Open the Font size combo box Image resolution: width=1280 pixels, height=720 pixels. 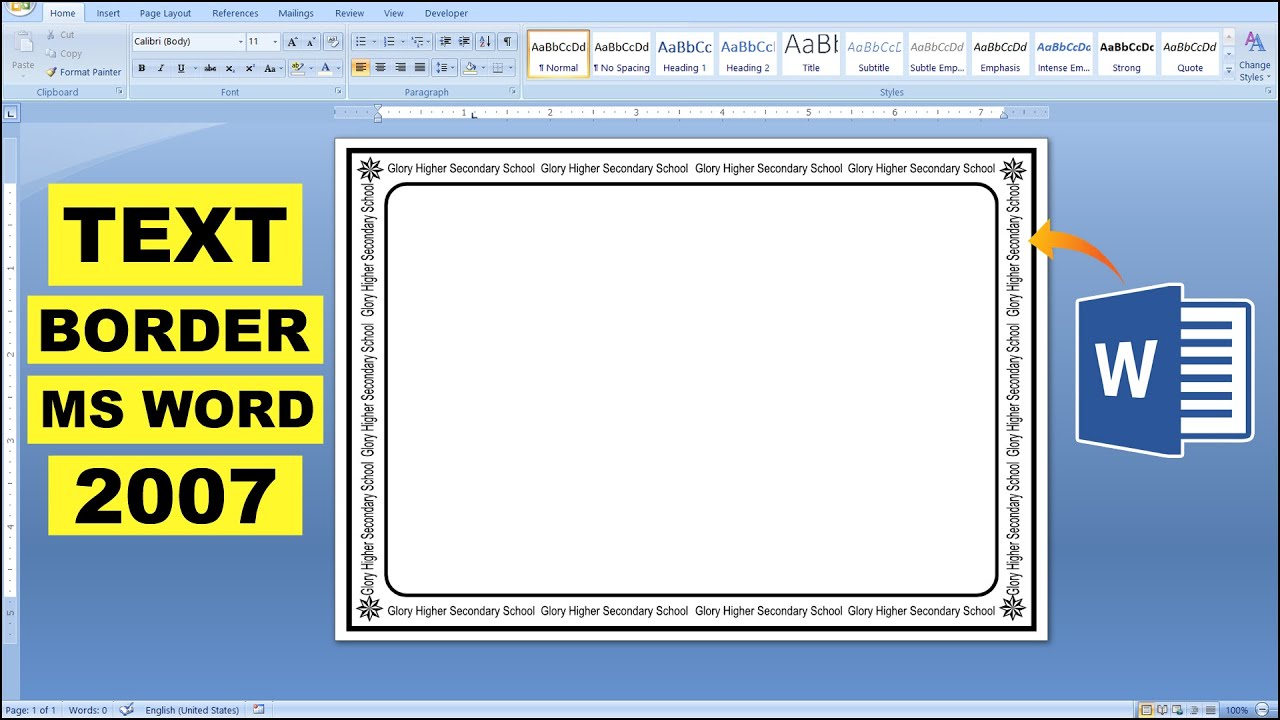[x=263, y=42]
